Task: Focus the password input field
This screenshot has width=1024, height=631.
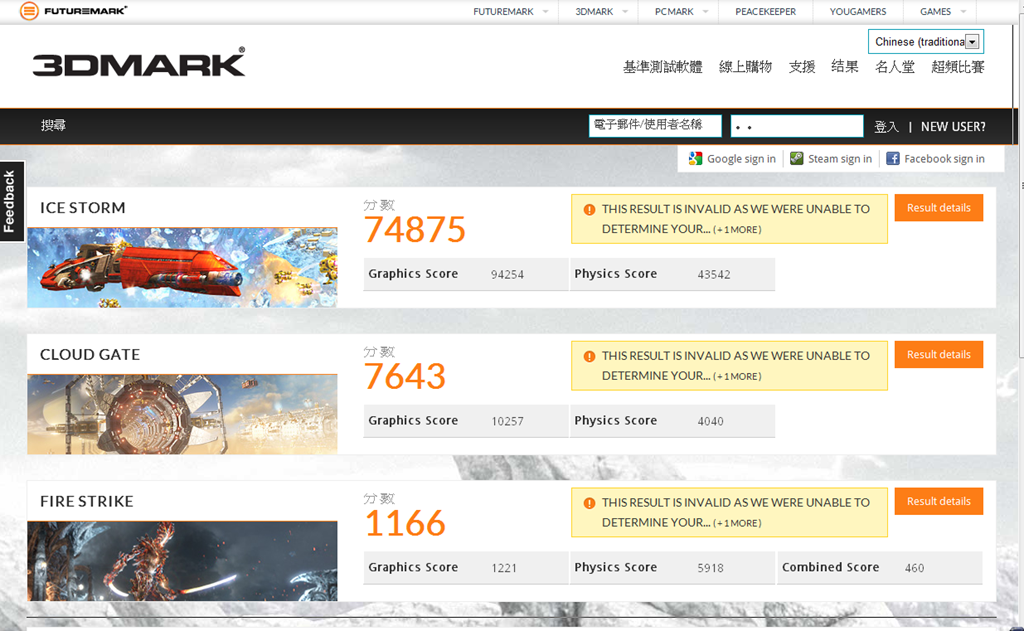Action: tap(797, 126)
